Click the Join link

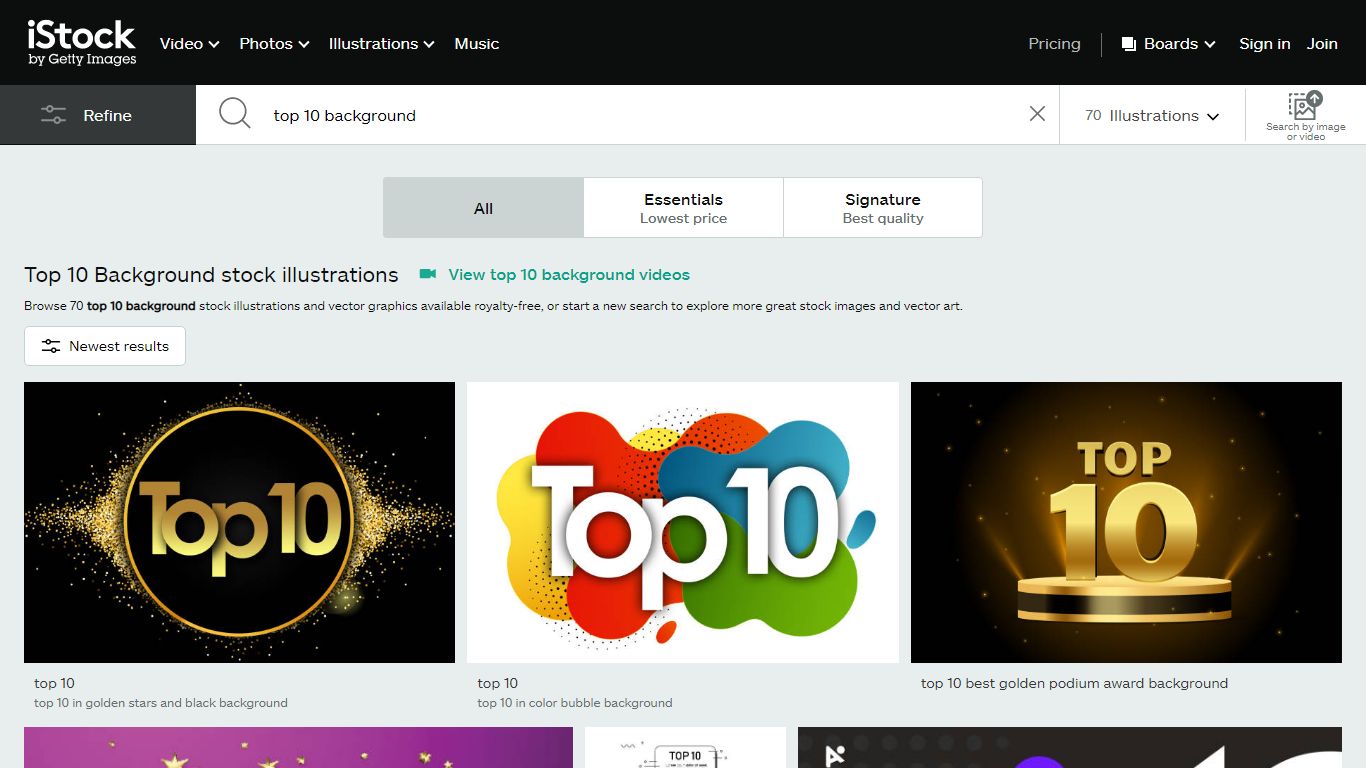click(1322, 44)
